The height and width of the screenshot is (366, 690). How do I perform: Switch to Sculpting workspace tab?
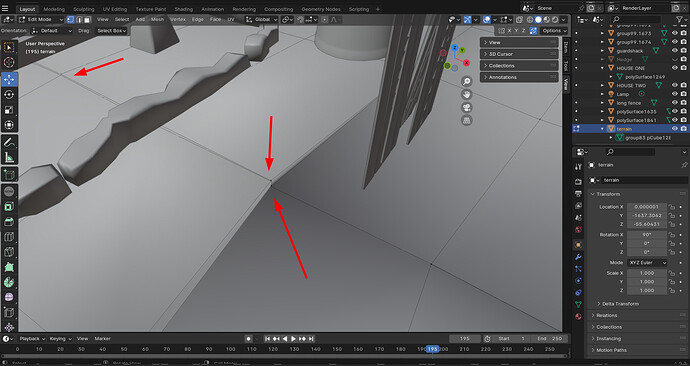84,9
